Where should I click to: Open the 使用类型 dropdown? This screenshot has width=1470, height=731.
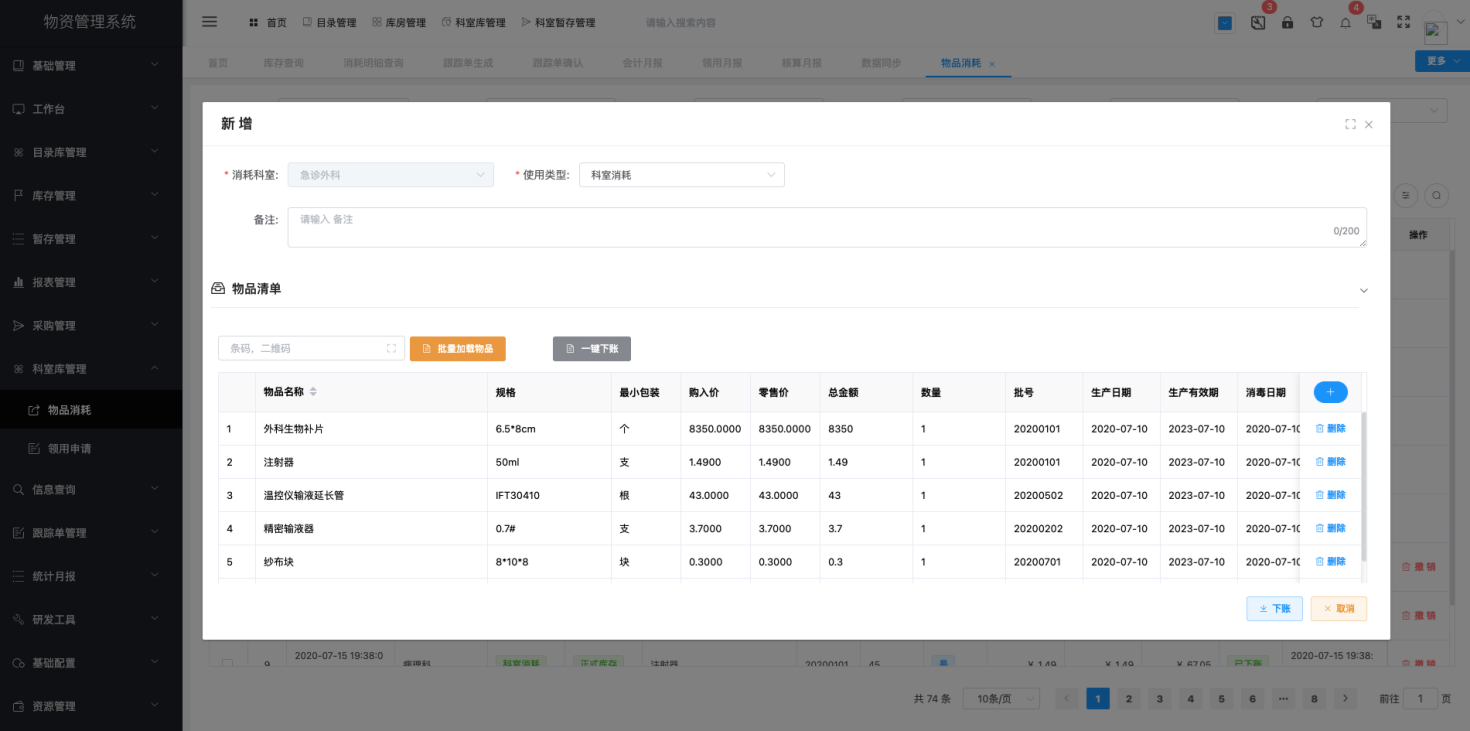[x=681, y=175]
